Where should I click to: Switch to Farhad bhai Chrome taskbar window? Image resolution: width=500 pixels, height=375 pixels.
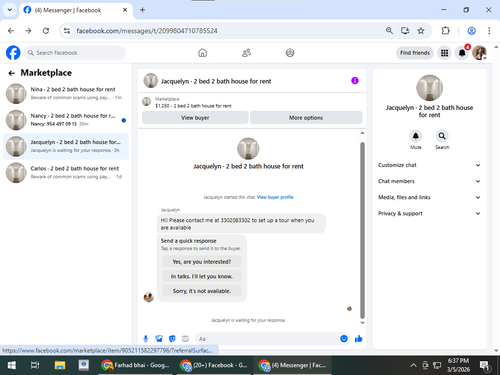point(136,365)
